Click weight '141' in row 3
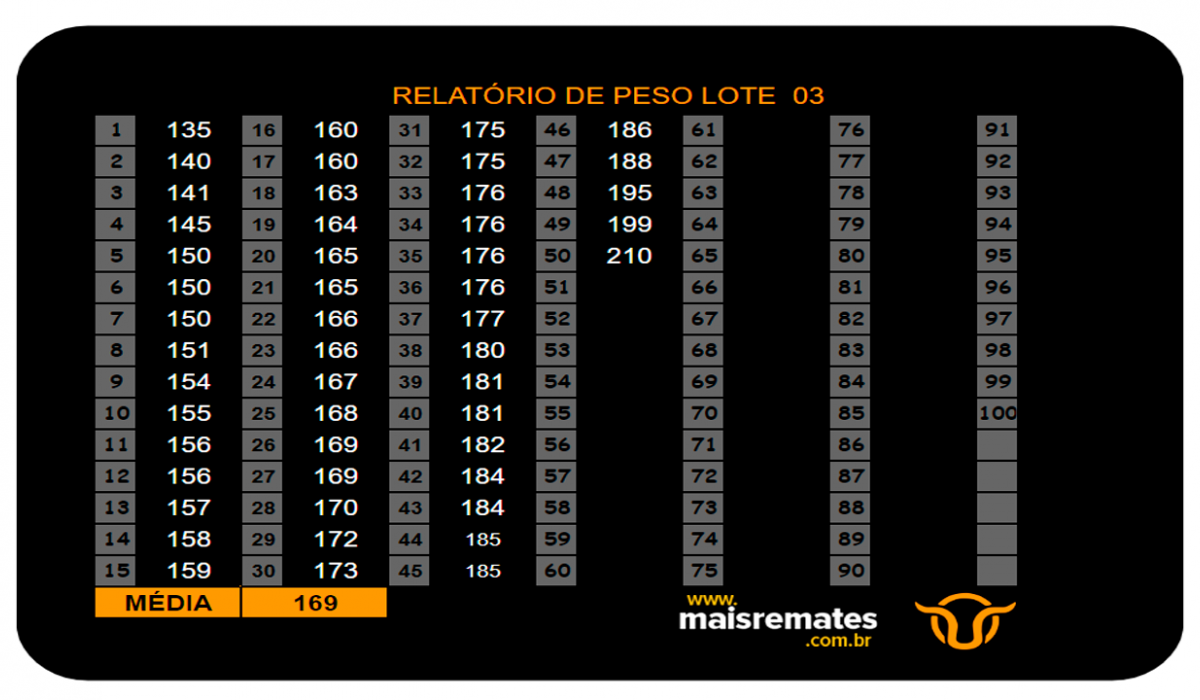The height and width of the screenshot is (700, 1200). 189,193
